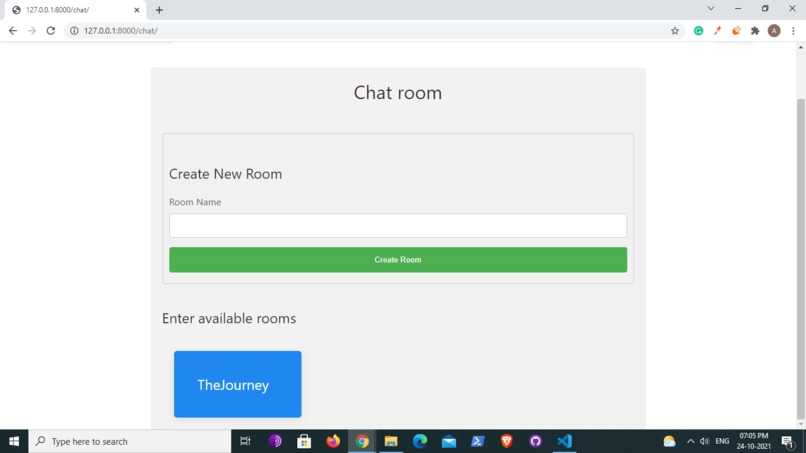Launch Firefox from the taskbar
The image size is (806, 453).
(x=333, y=441)
